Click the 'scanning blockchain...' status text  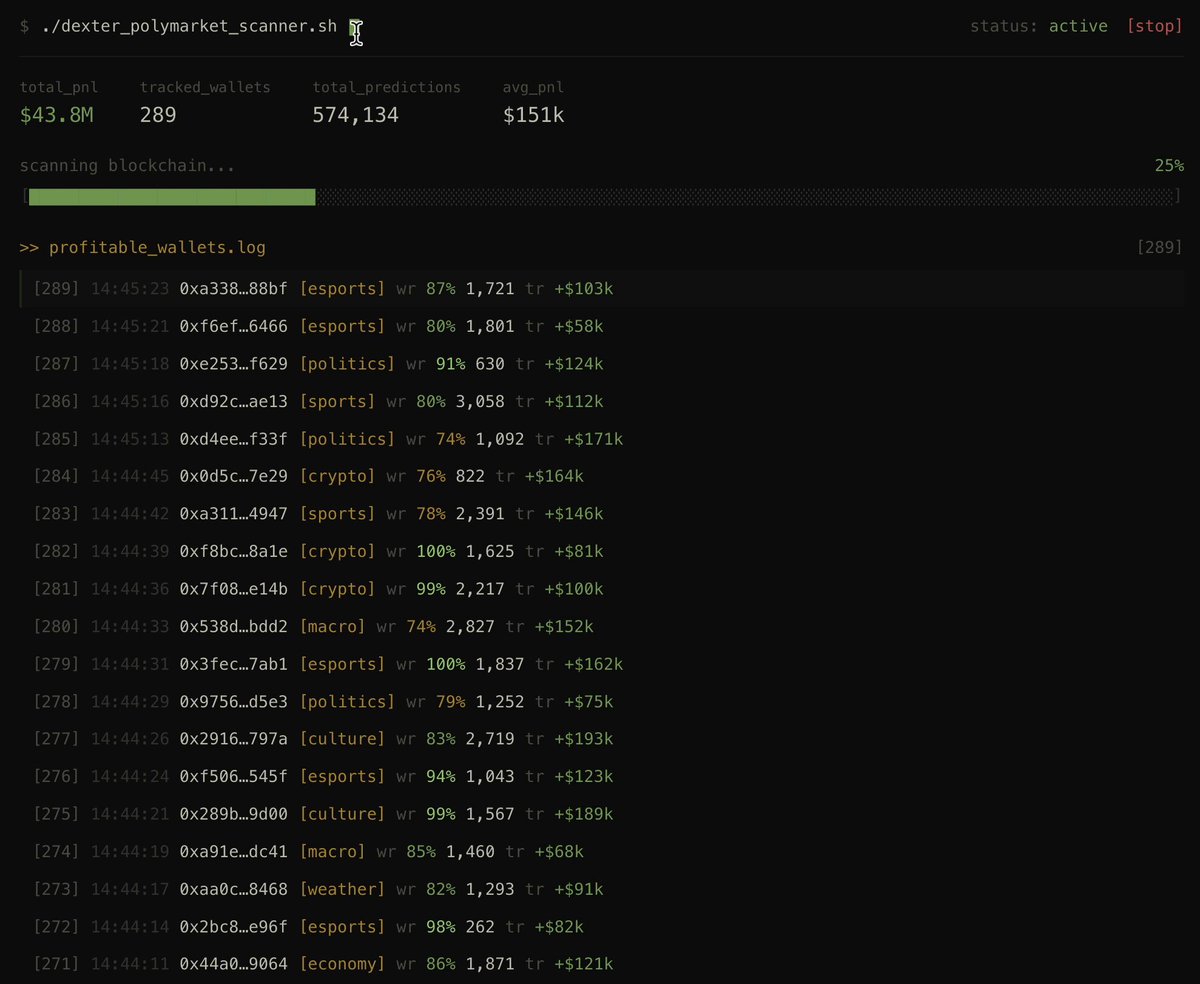128,165
